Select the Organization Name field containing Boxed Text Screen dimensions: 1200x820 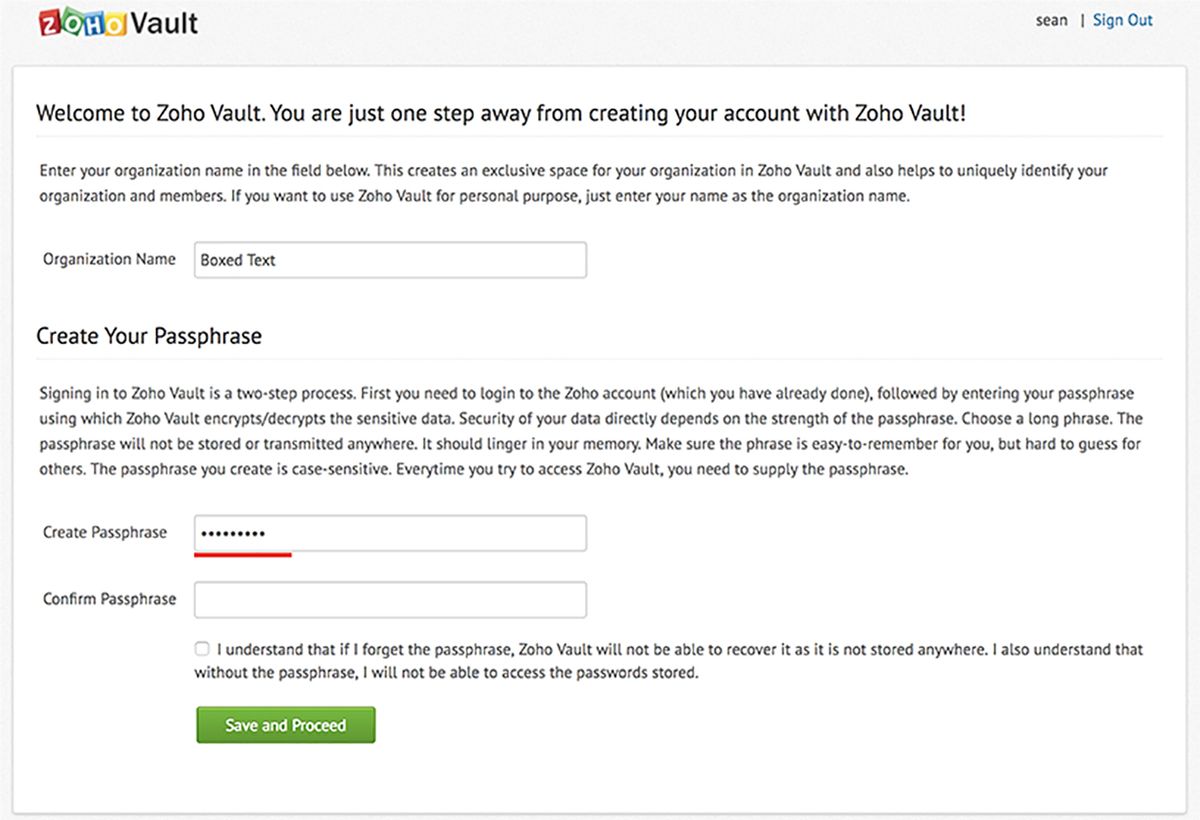pos(390,259)
